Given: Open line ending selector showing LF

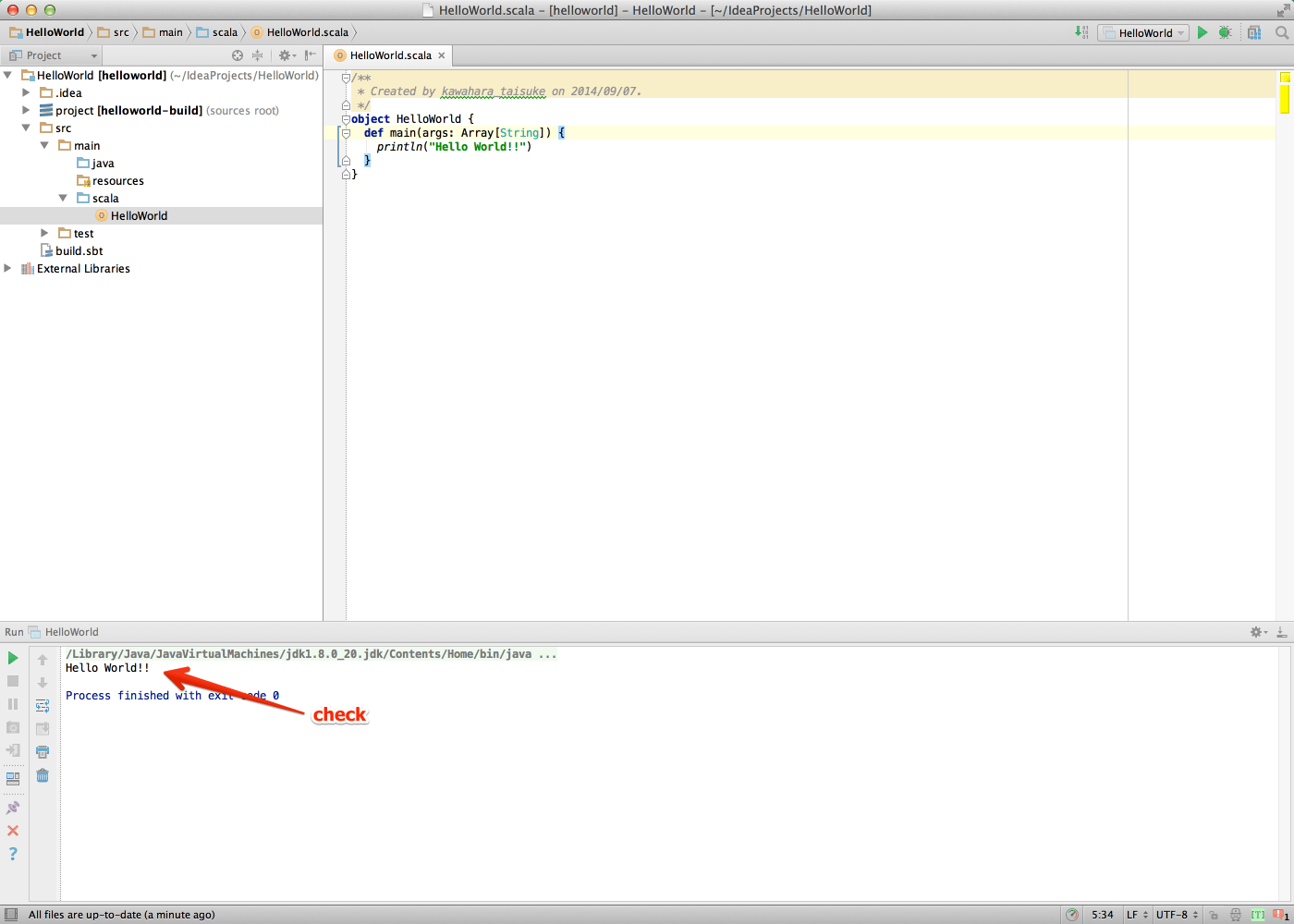Looking at the screenshot, I should point(1137,915).
